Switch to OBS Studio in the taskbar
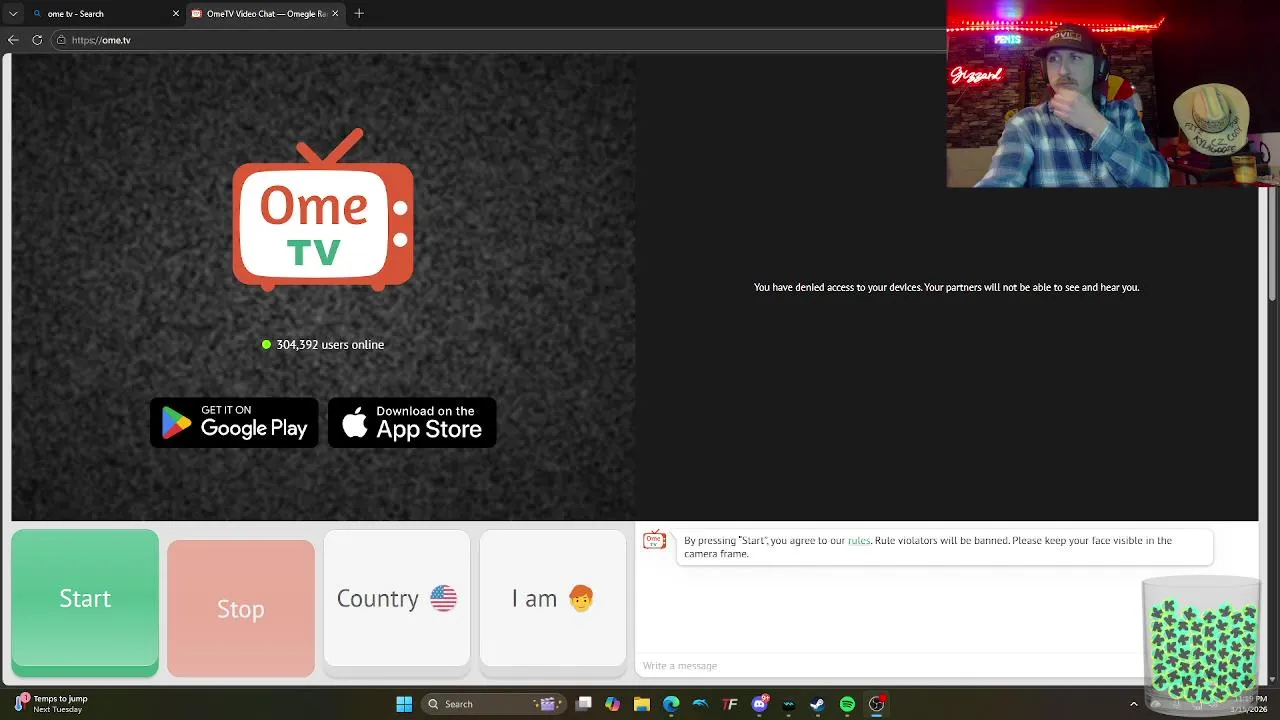Image resolution: width=1280 pixels, height=720 pixels. (x=876, y=704)
